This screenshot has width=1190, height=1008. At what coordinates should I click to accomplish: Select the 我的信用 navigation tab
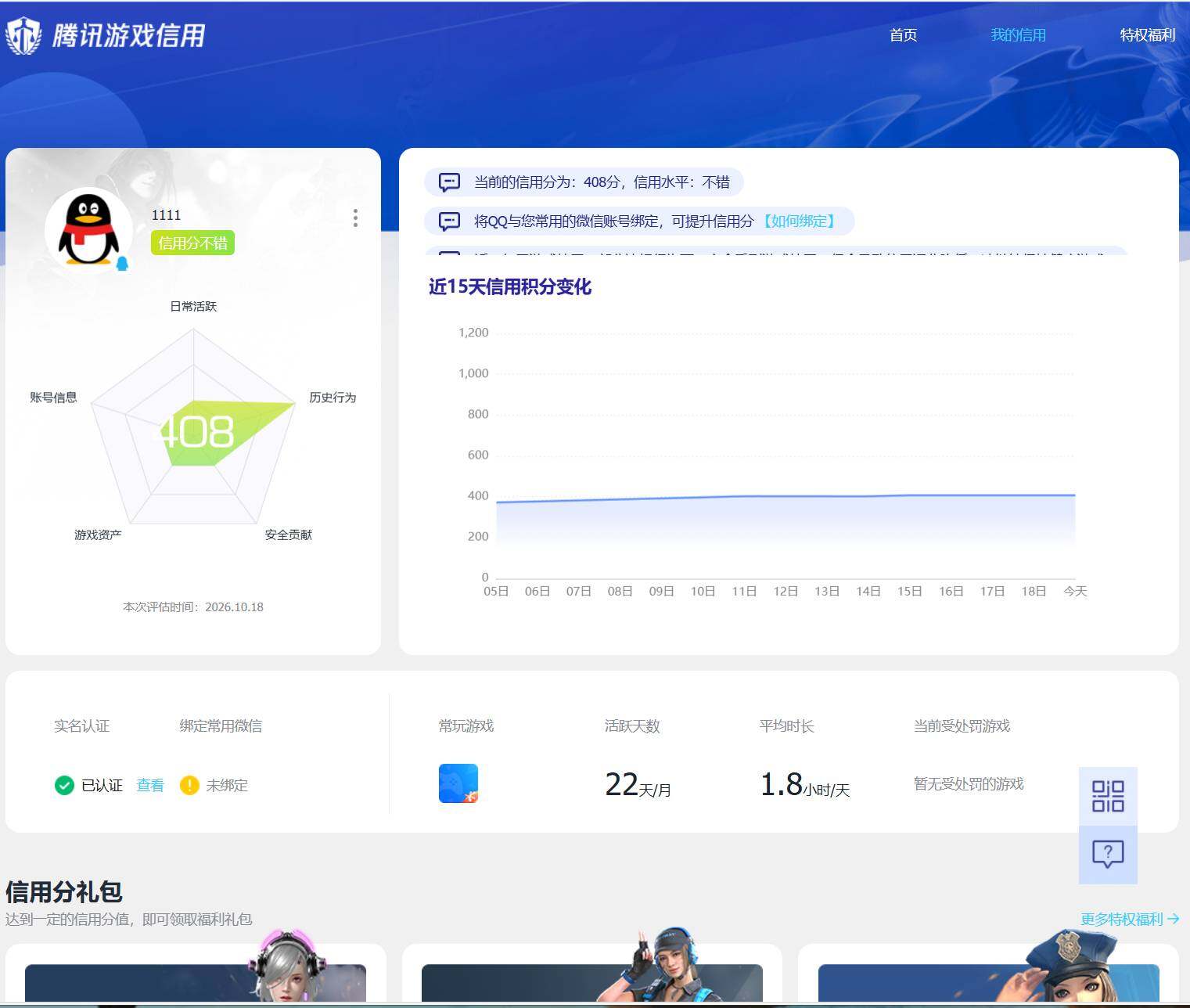coord(1018,35)
